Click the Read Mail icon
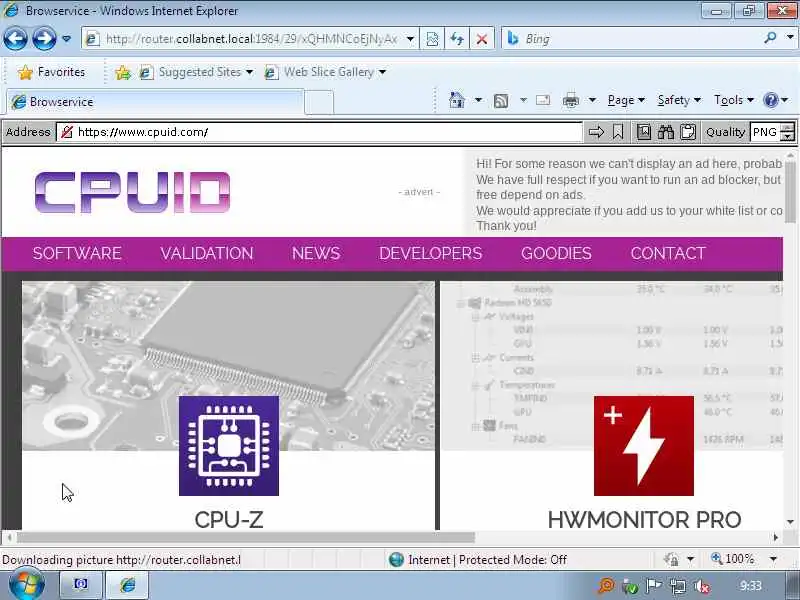Screen dimensions: 800x600 coord(543,100)
